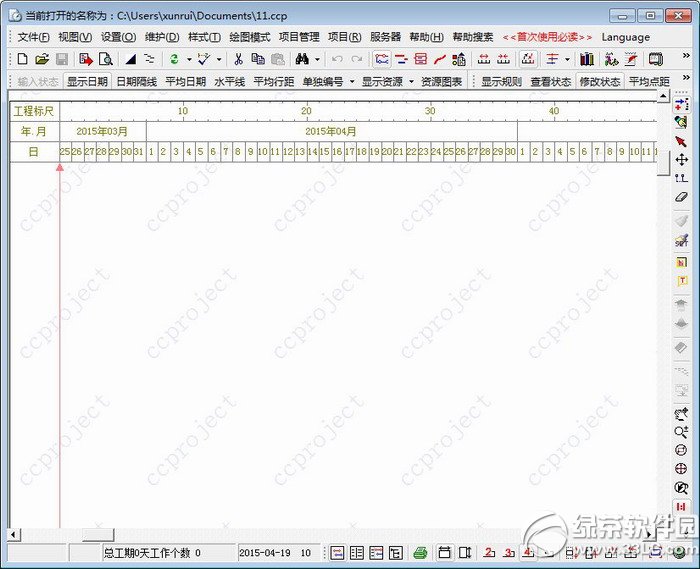Toggle 平均日期 option
Screen dimensions: 700x569
point(185,82)
